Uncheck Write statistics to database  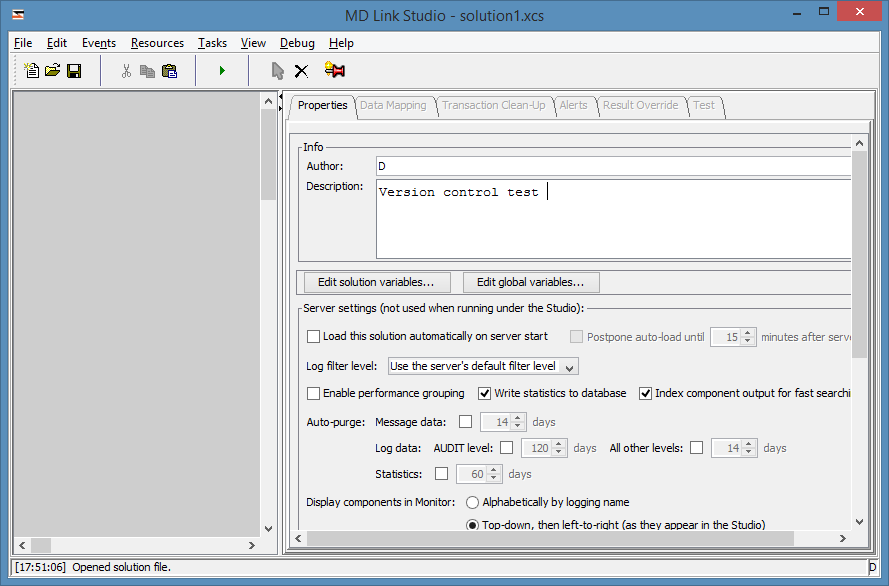point(484,393)
